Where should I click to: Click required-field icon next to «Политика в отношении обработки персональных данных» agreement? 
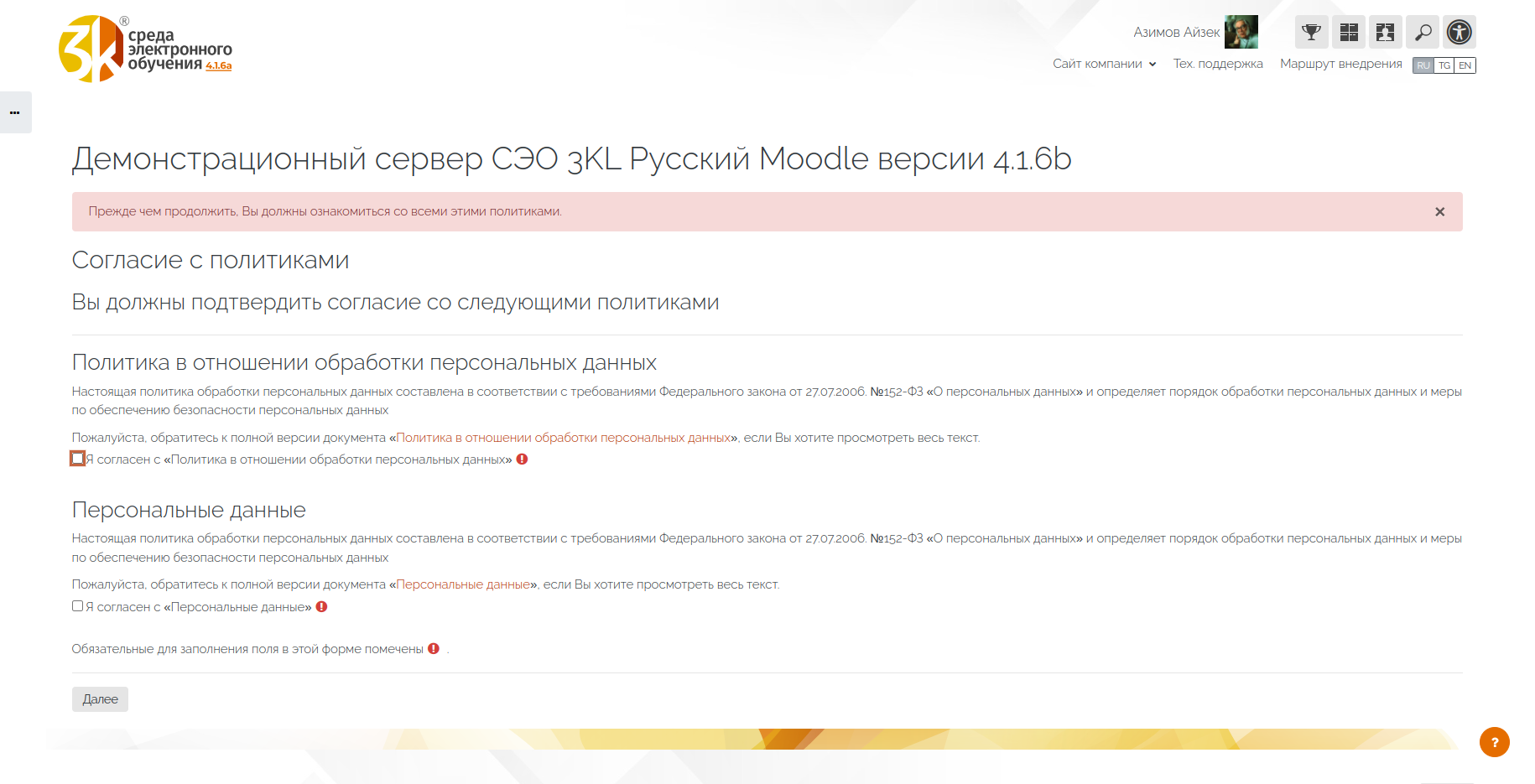click(522, 459)
